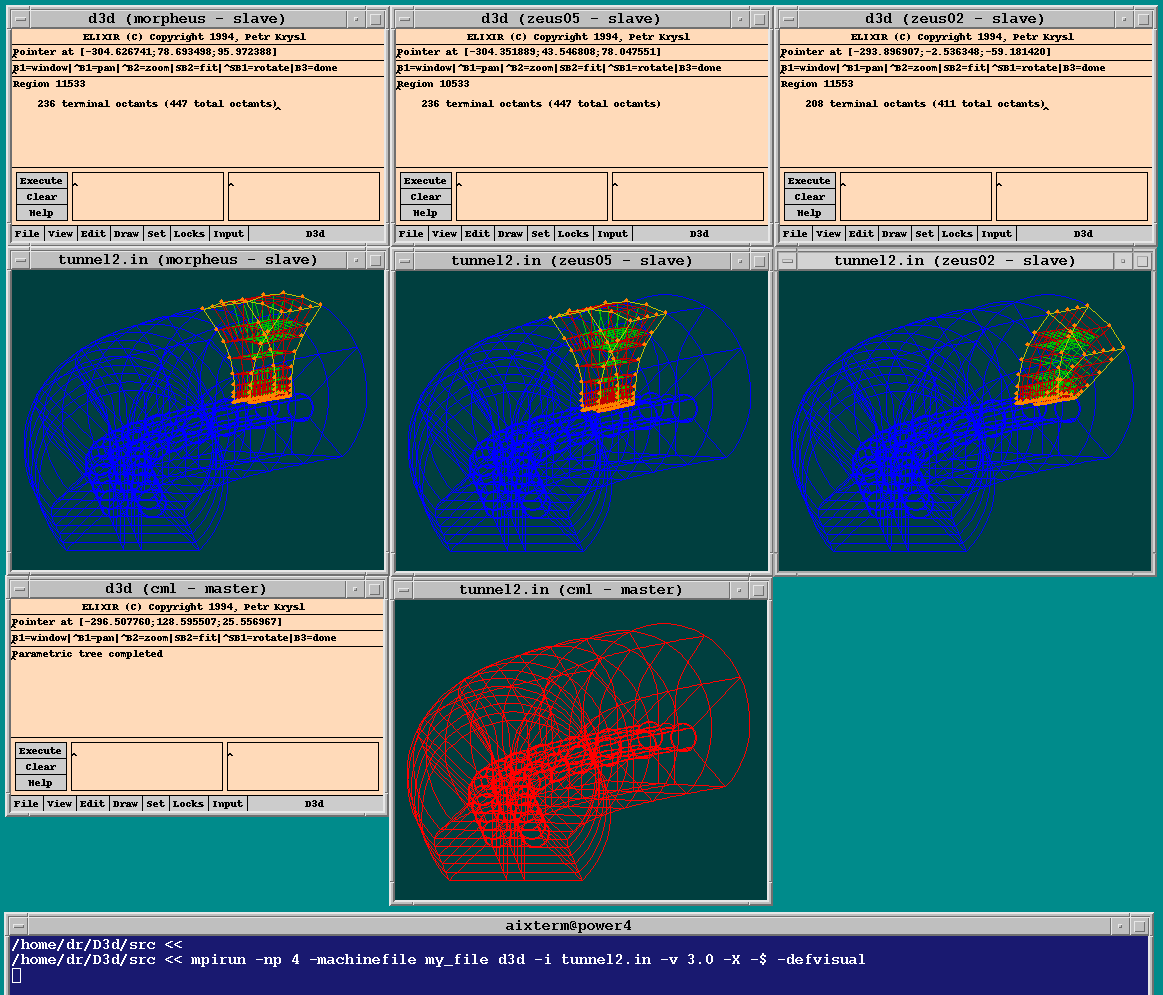Focus left command input in d3d cml master

pyautogui.click(x=146, y=766)
